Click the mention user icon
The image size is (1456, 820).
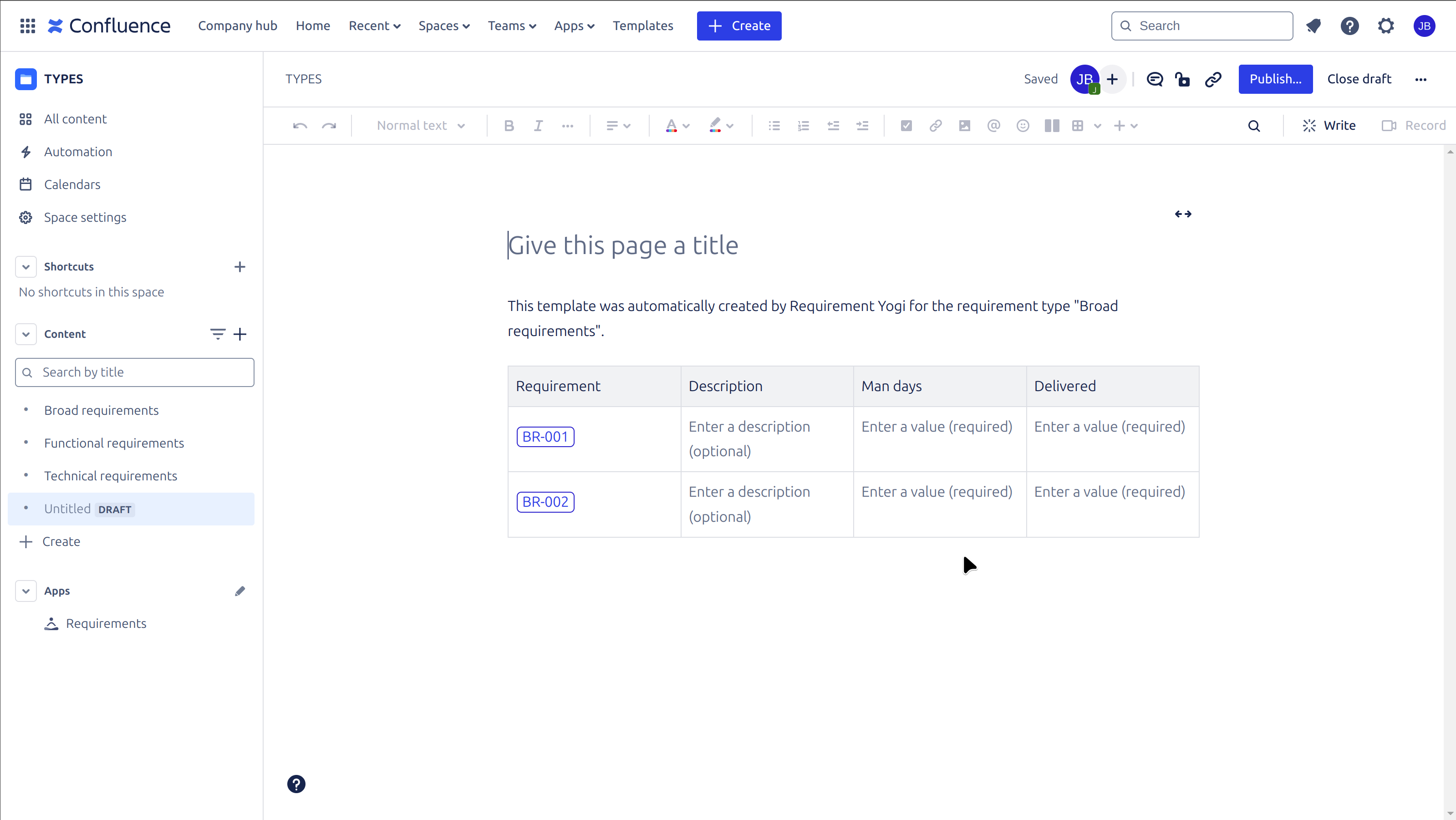[x=993, y=125]
